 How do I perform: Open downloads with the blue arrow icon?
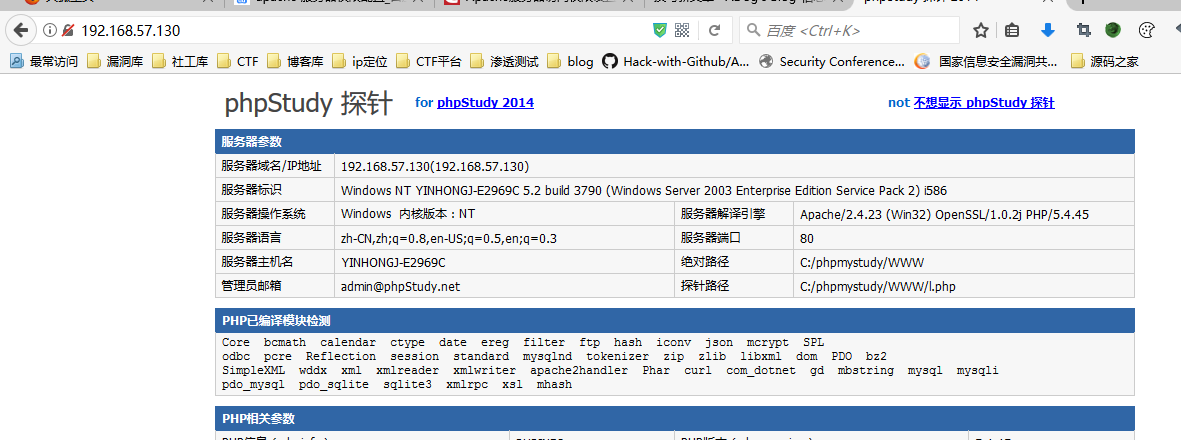1048,31
